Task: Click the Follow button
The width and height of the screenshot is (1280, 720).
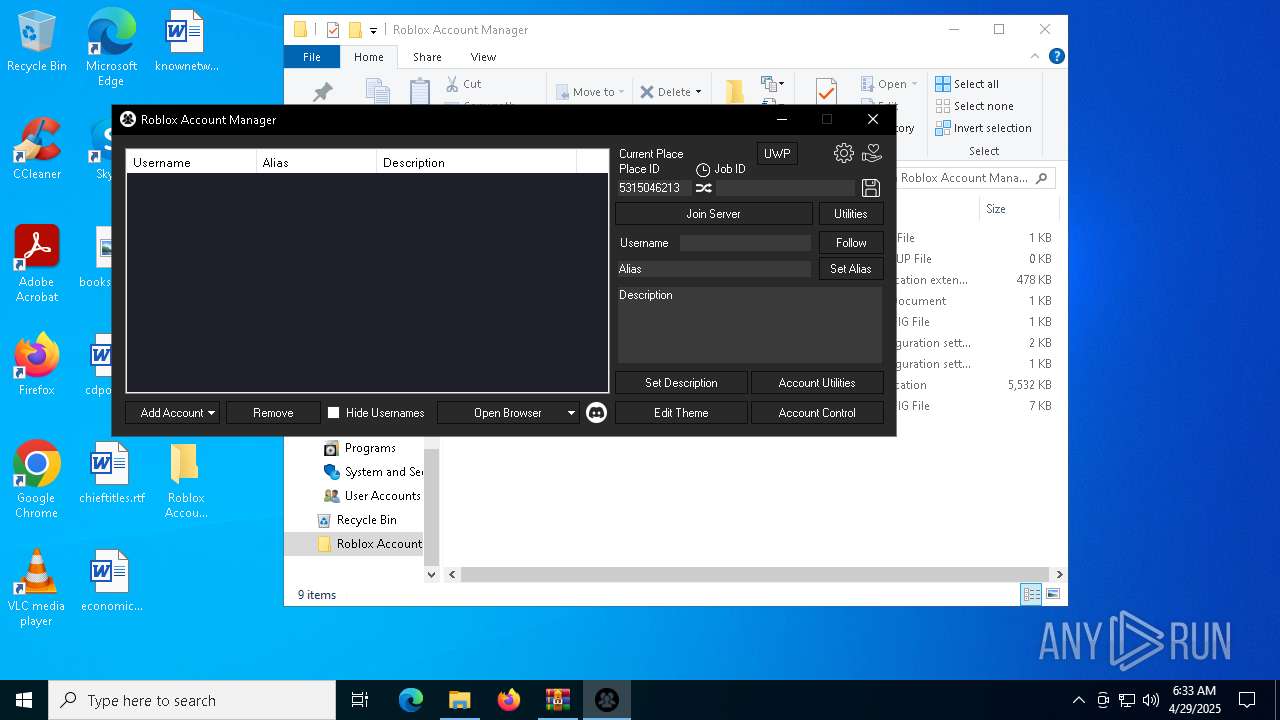Action: click(851, 242)
